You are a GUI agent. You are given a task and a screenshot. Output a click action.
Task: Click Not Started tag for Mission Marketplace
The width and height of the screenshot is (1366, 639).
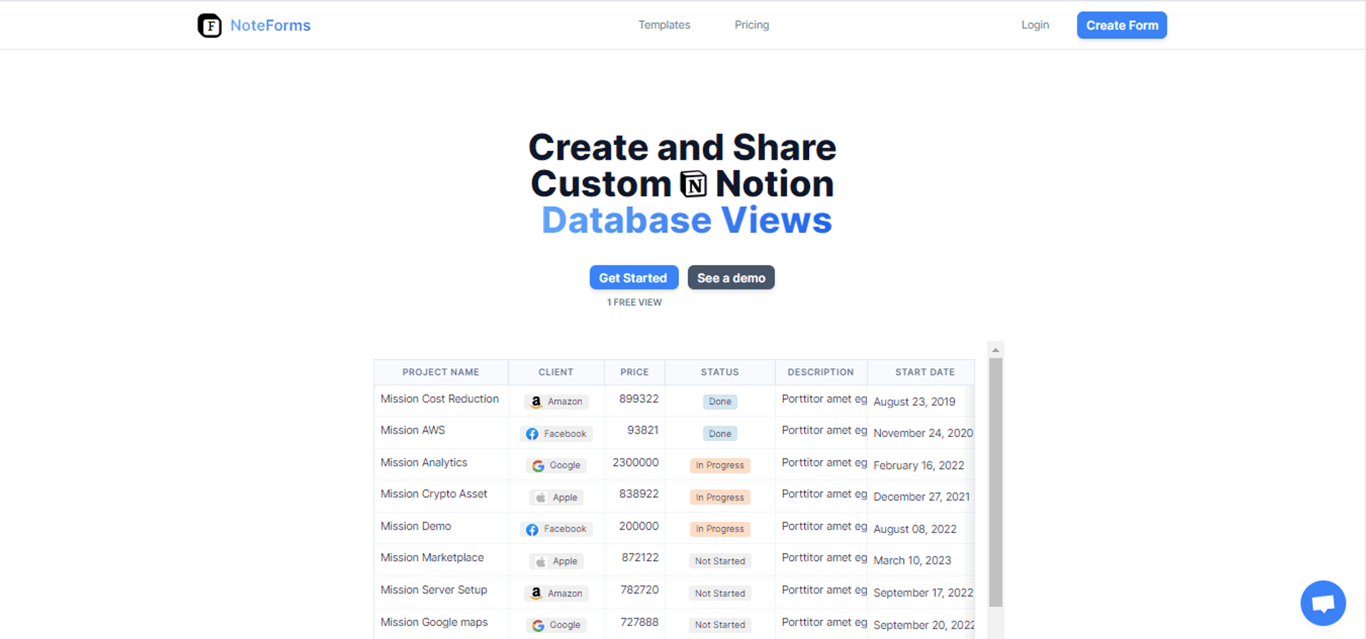coord(720,562)
